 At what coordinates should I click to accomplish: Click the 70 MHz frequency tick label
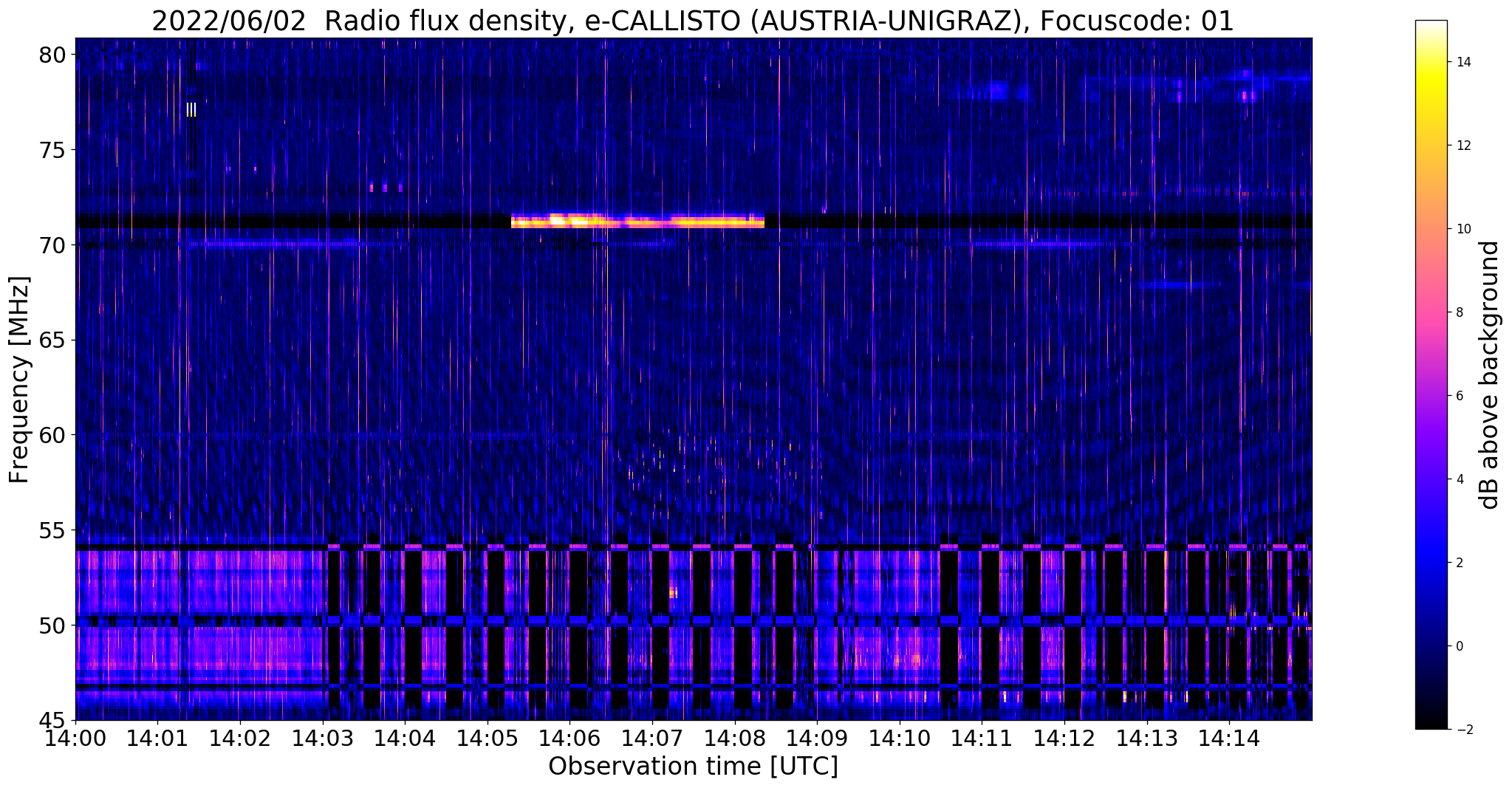coord(53,245)
